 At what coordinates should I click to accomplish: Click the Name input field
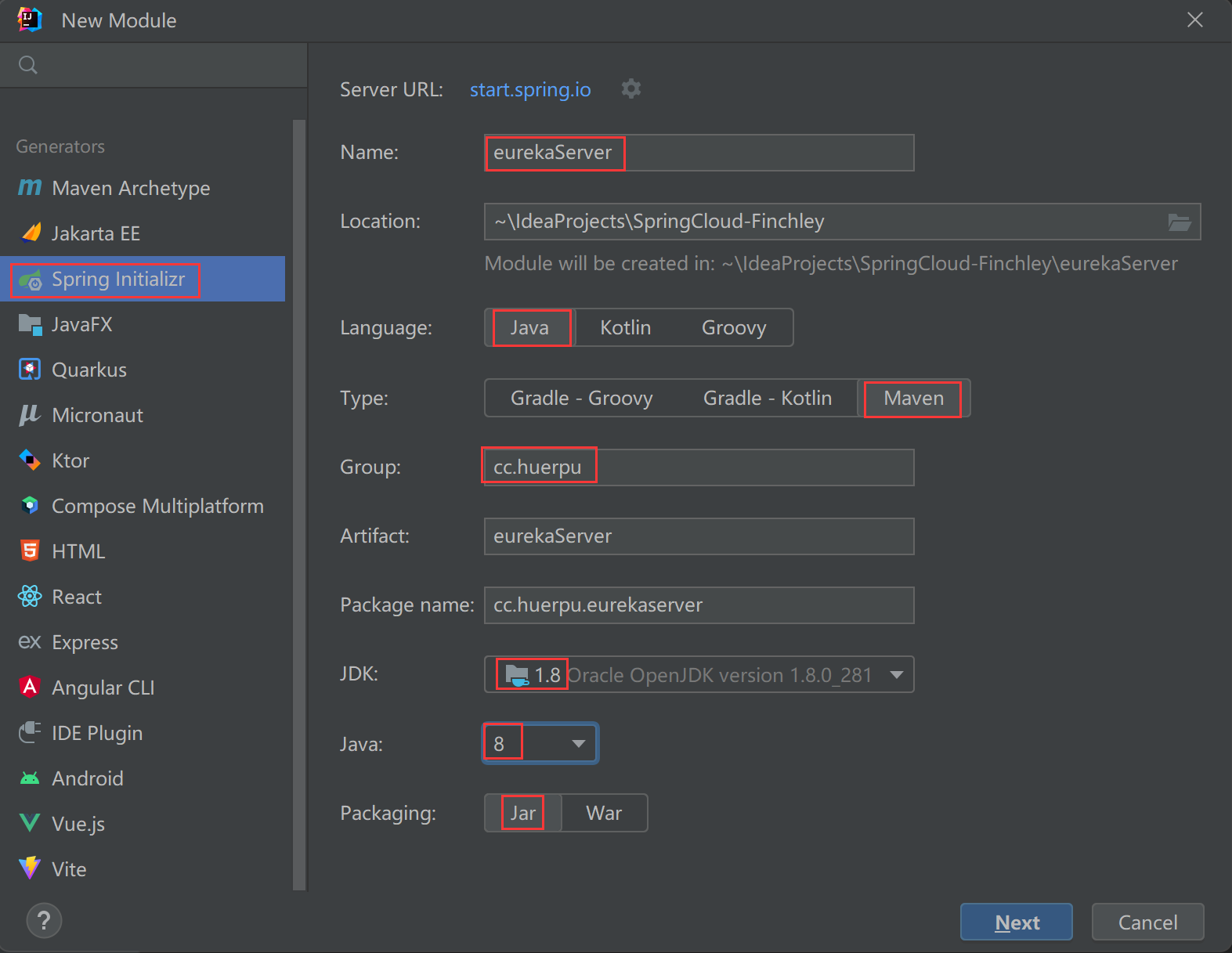click(699, 153)
